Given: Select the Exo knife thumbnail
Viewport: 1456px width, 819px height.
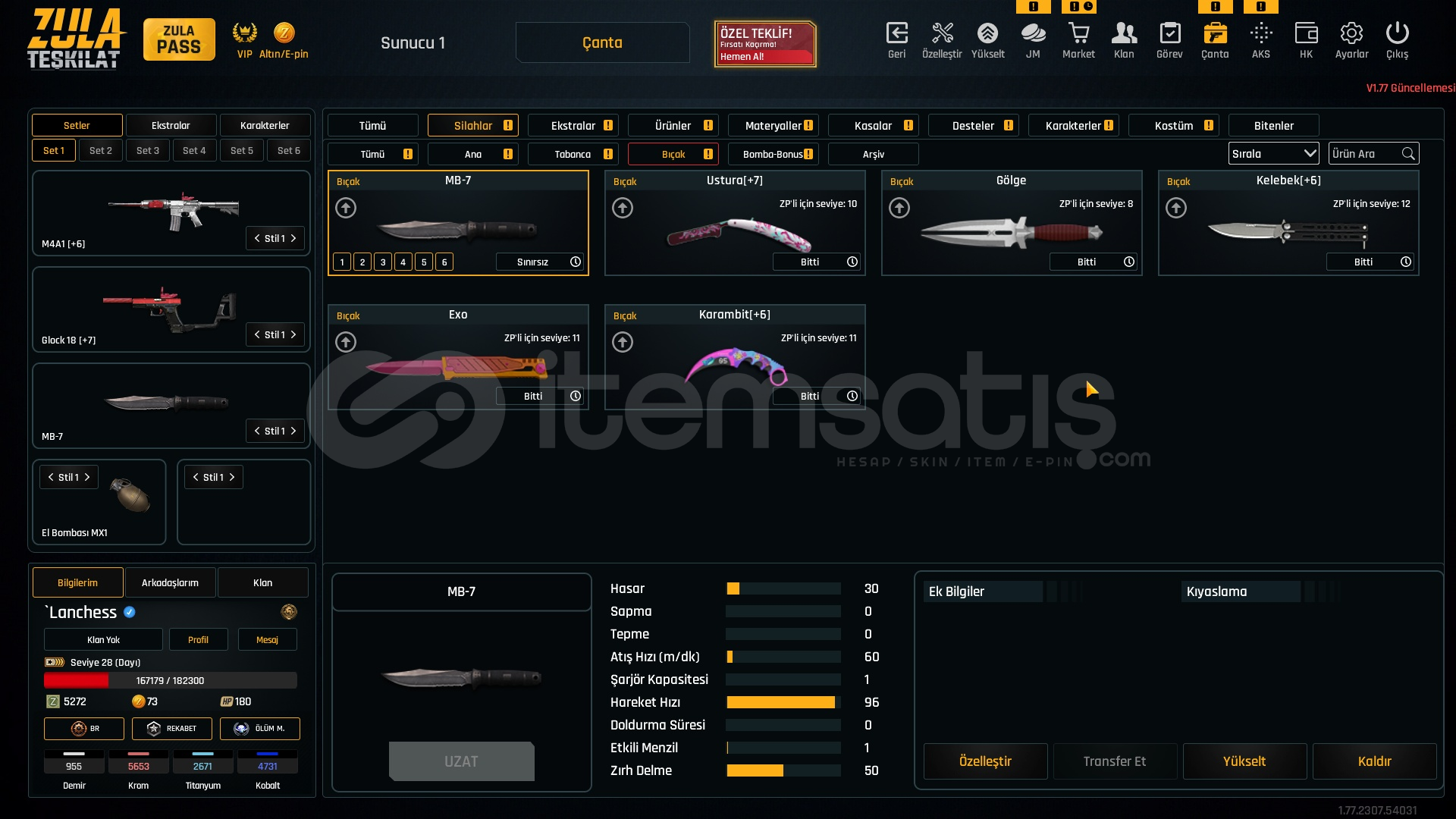Looking at the screenshot, I should point(458,367).
